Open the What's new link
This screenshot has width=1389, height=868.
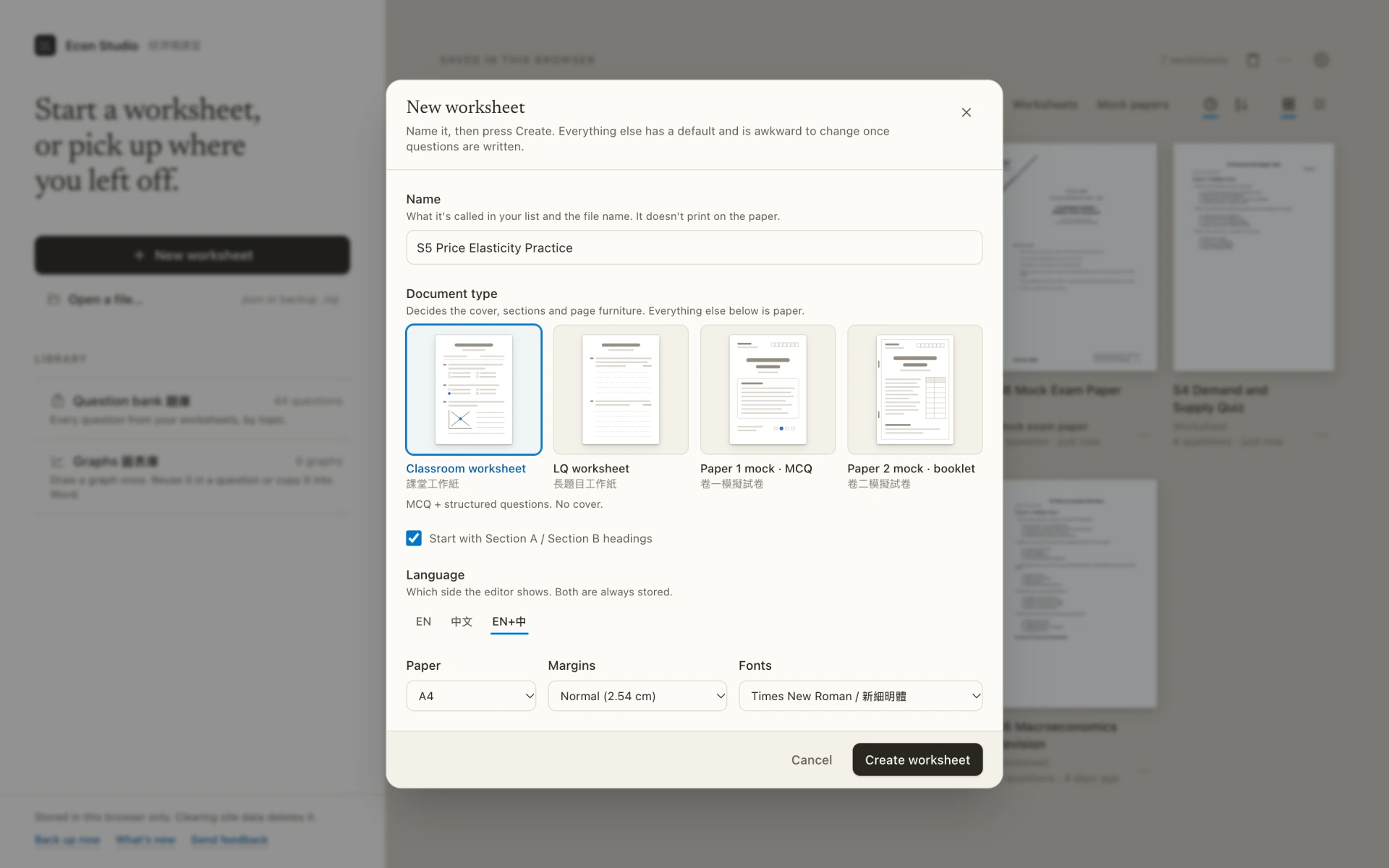click(x=145, y=840)
